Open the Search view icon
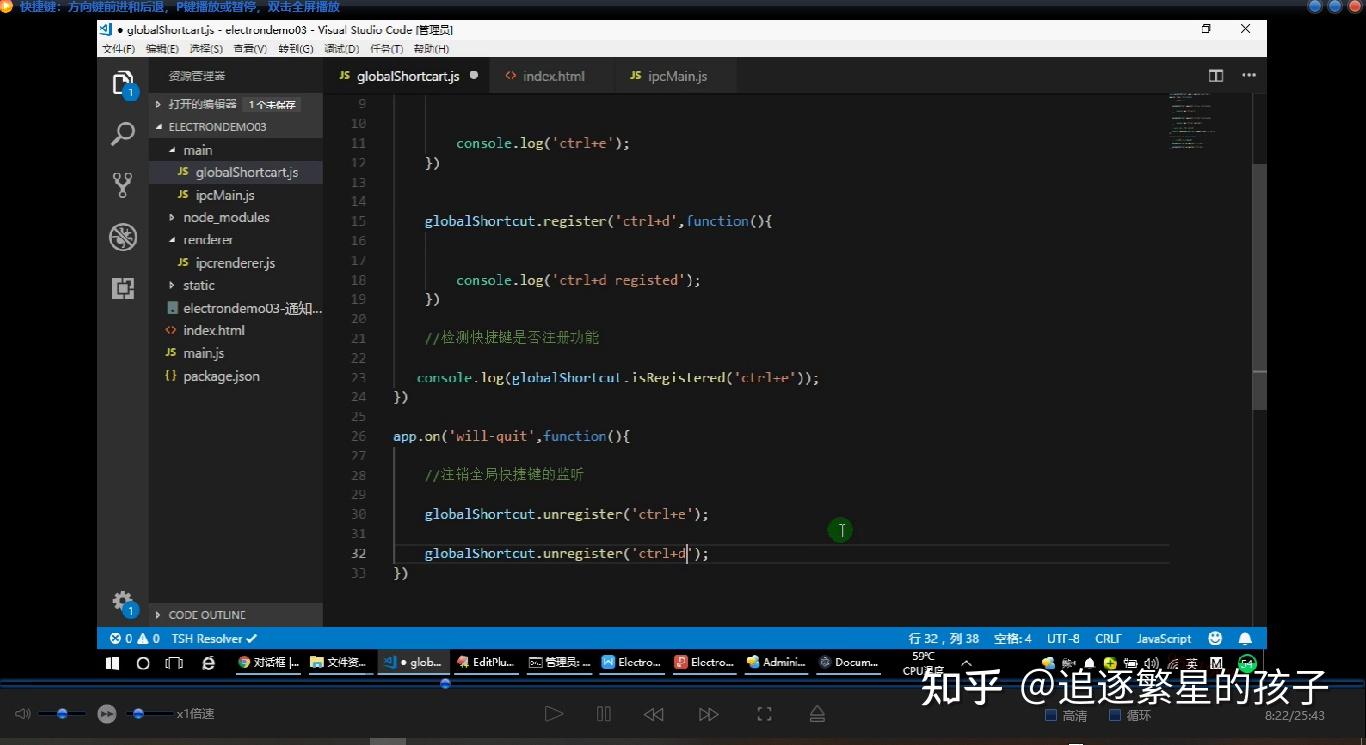The image size is (1366, 745). [x=122, y=133]
